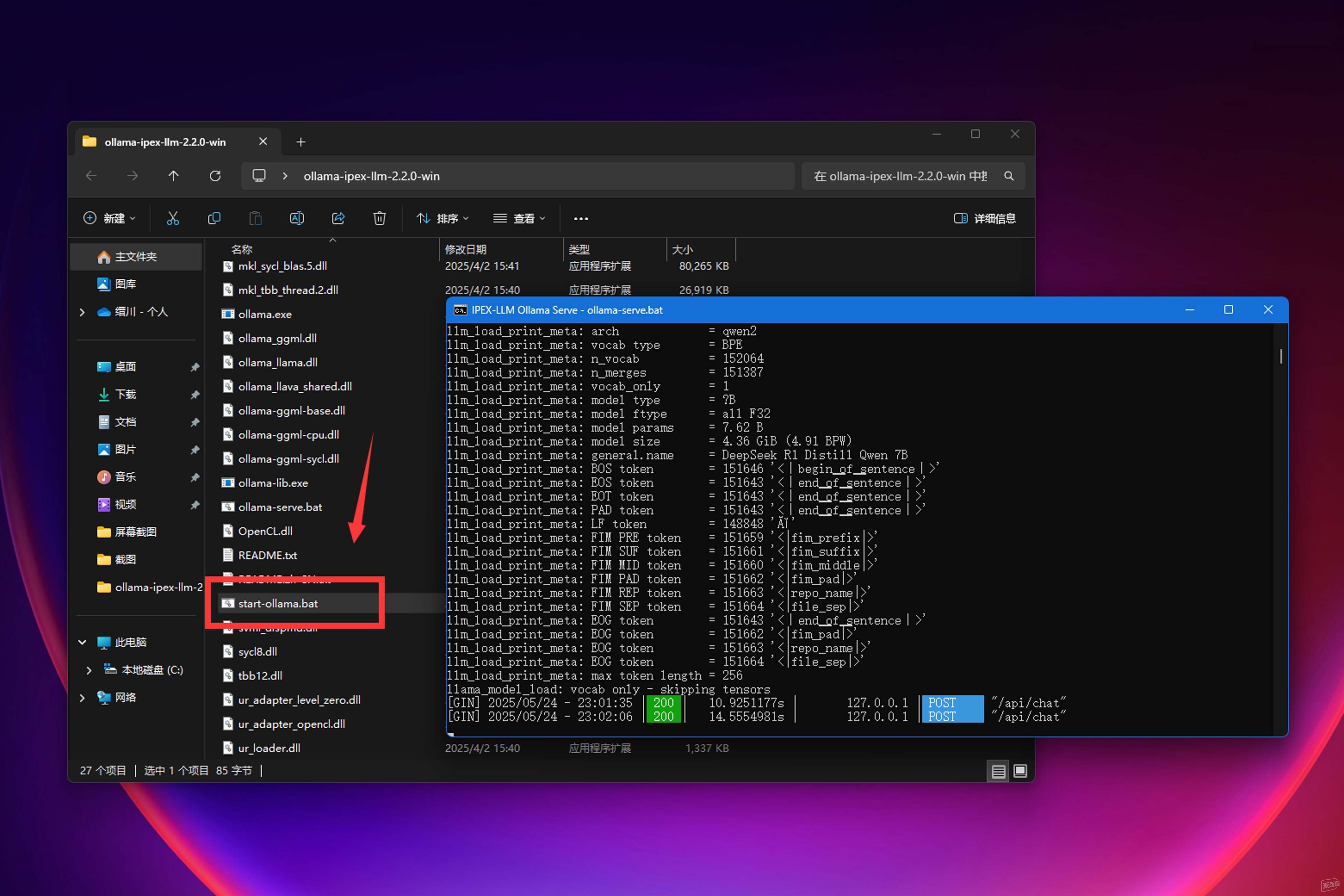The height and width of the screenshot is (896, 1344).
Task: Switch to details list view icon
Action: (x=998, y=771)
